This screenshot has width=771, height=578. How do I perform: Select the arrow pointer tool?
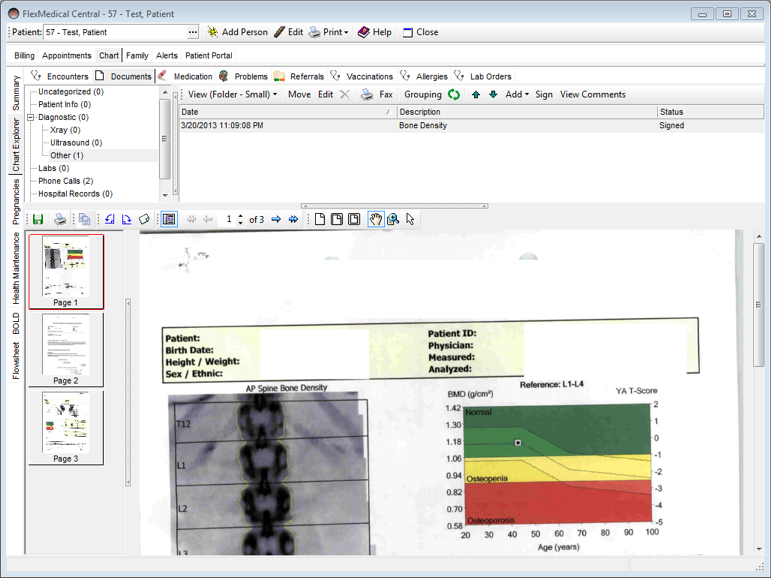point(410,219)
